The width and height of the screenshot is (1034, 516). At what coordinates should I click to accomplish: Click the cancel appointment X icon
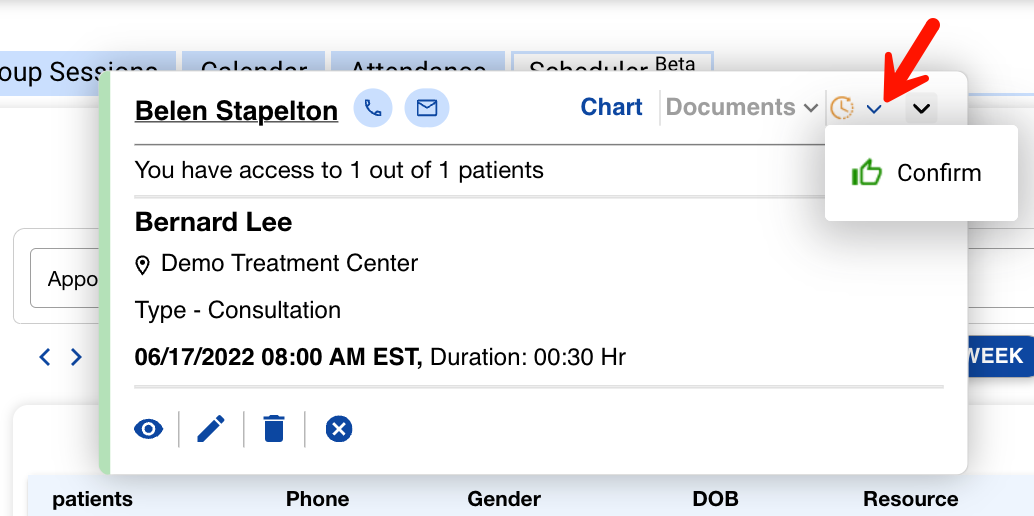(x=339, y=429)
